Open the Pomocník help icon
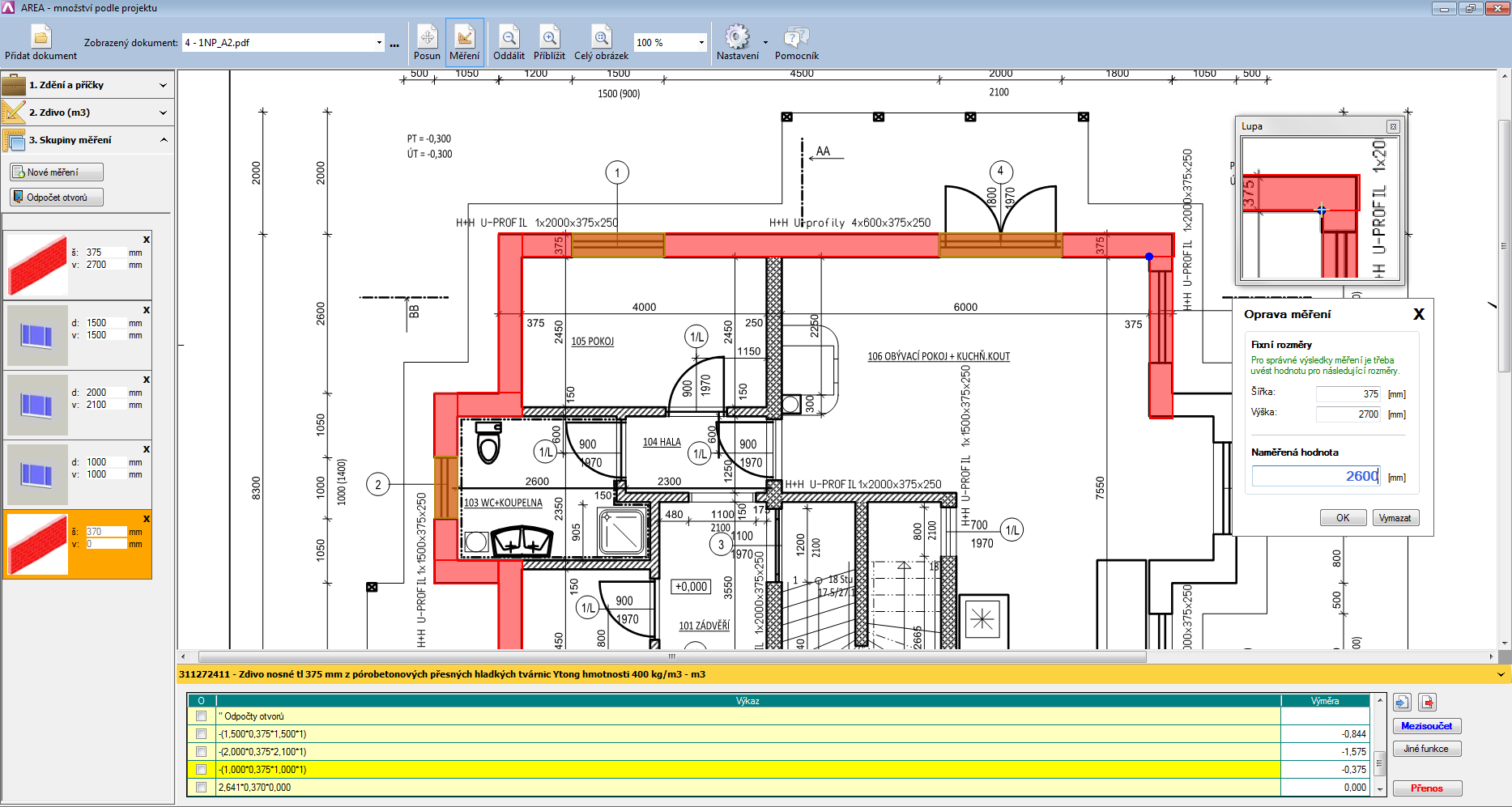This screenshot has width=1512, height=807. 796,37
